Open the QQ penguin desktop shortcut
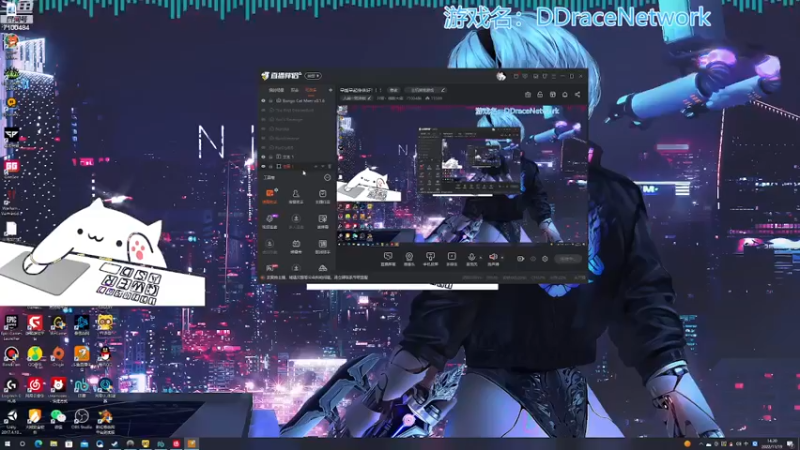 coord(105,354)
